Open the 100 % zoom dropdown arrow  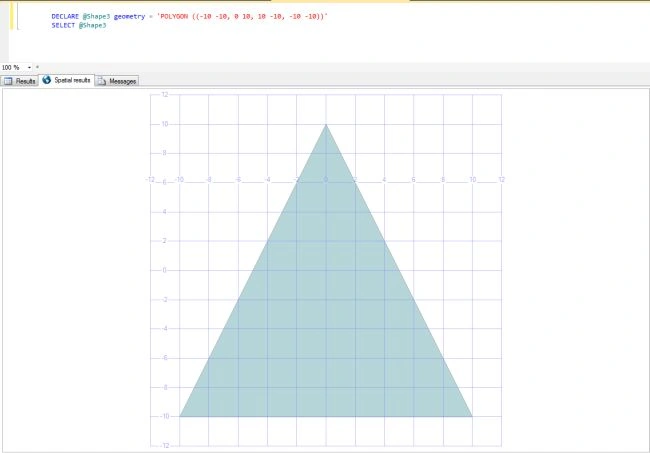click(29, 68)
